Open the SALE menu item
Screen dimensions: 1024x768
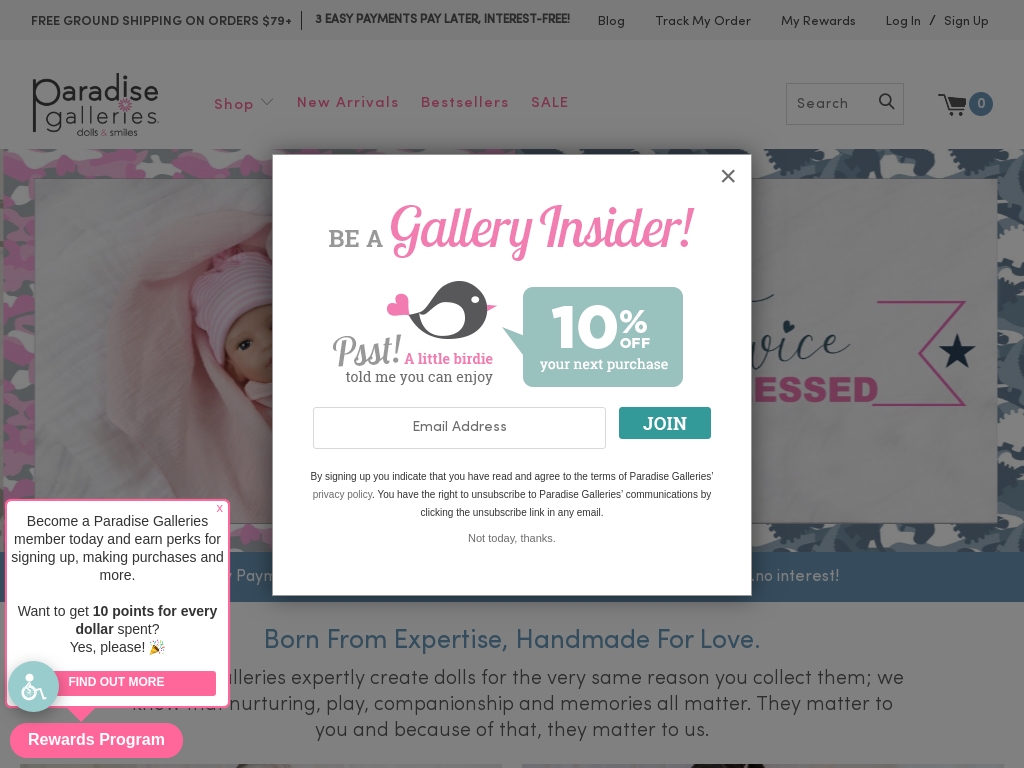(549, 103)
